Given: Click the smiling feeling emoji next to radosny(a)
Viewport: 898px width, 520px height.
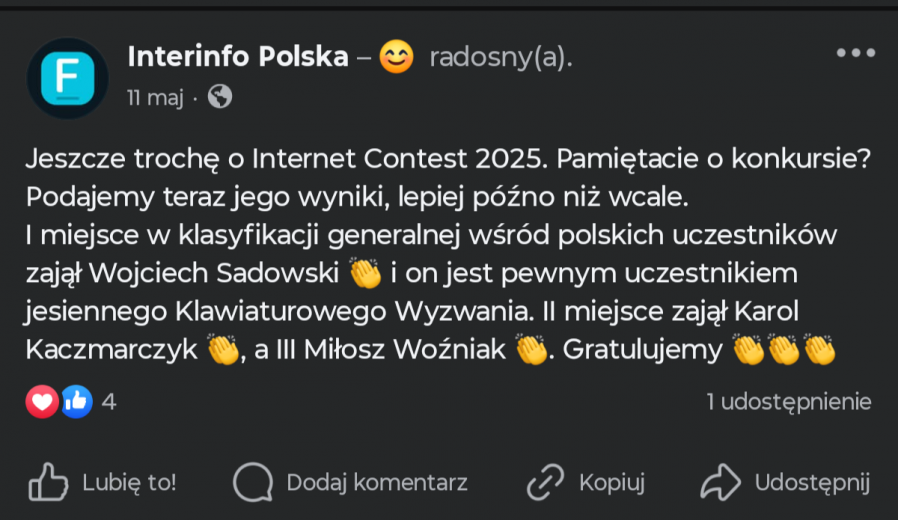Looking at the screenshot, I should click(x=396, y=57).
